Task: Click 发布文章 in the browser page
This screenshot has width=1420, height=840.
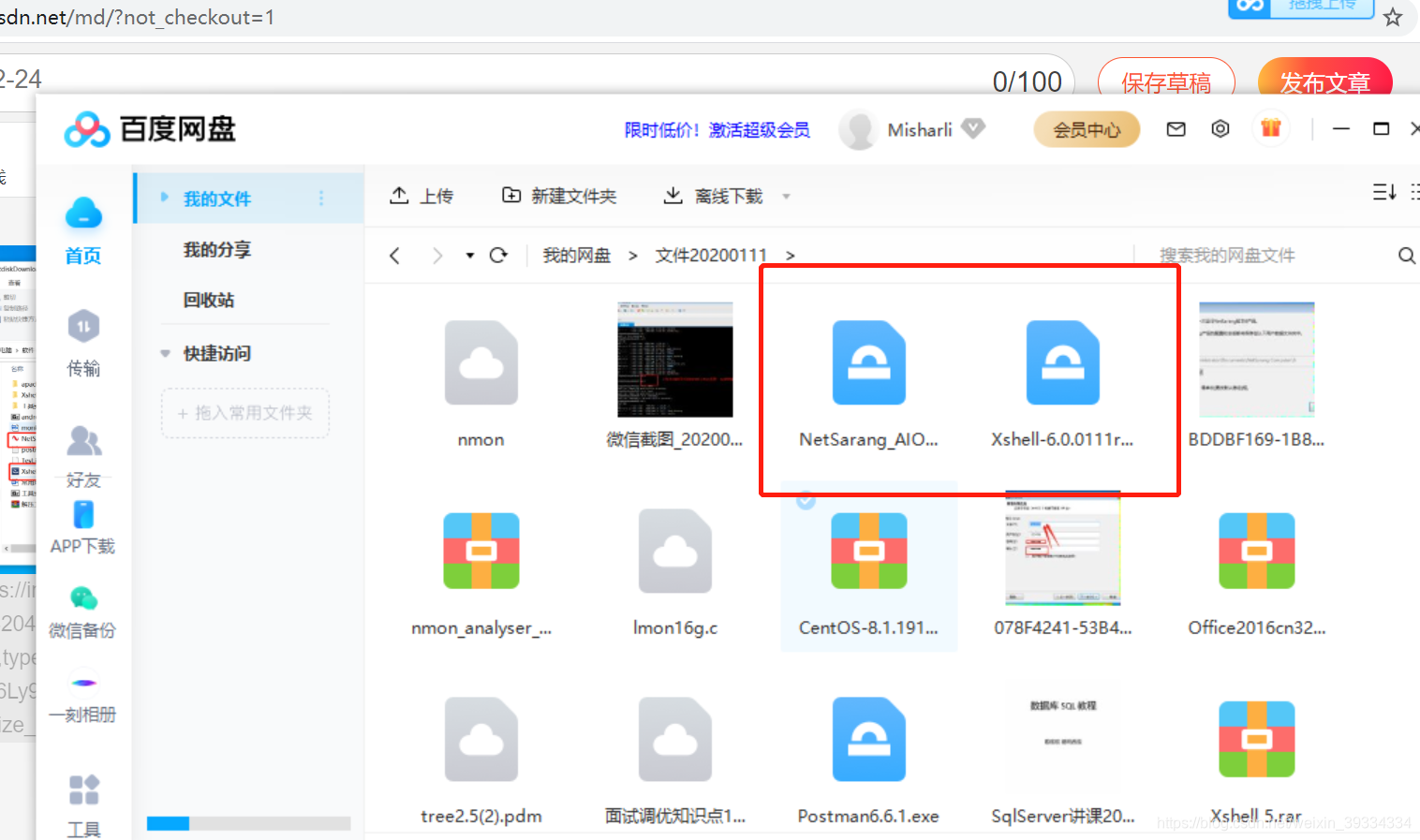Action: point(1325,81)
